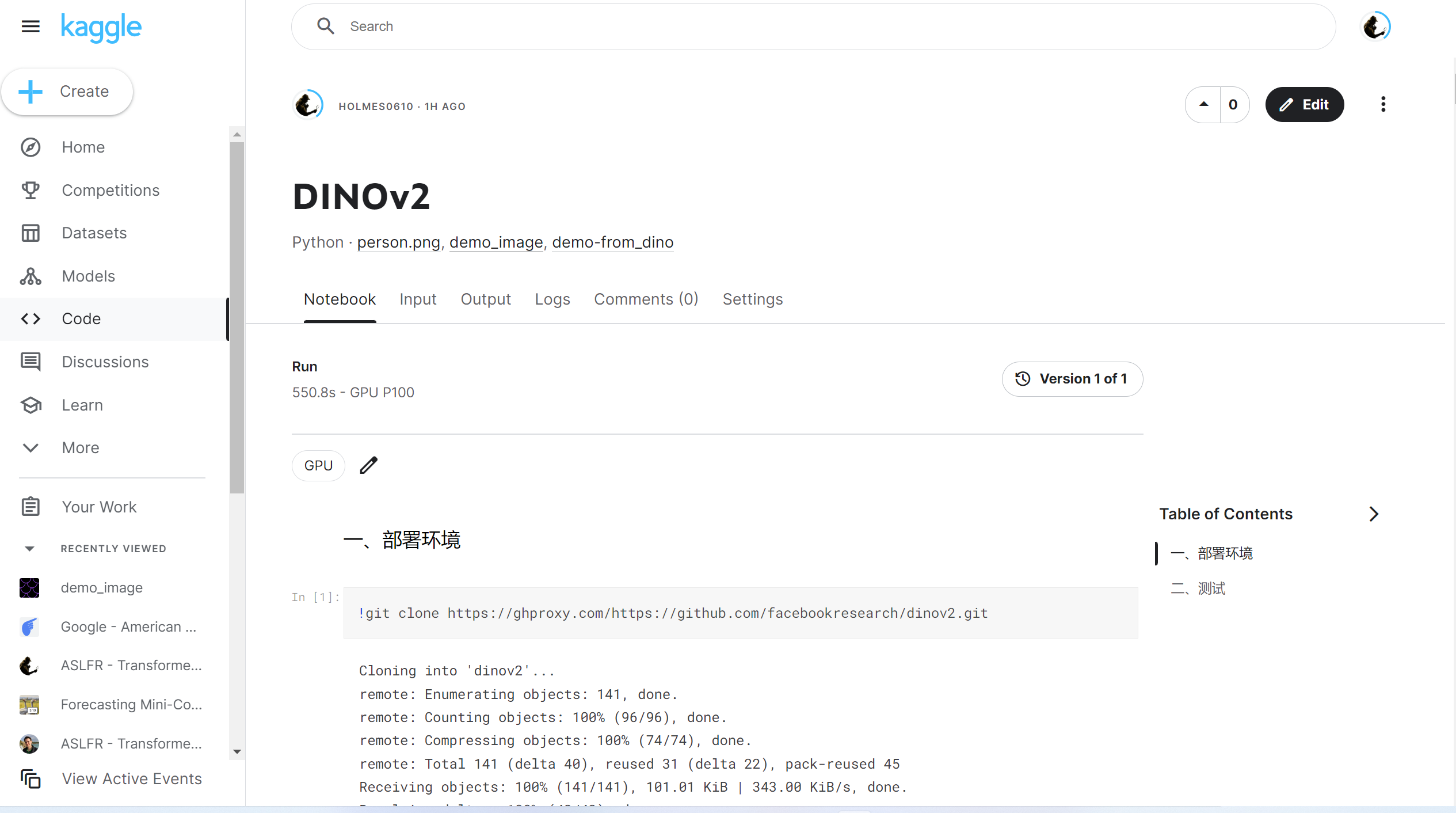Switch to the Logs tab
Screen dimensions: 1456x813
tap(552, 299)
